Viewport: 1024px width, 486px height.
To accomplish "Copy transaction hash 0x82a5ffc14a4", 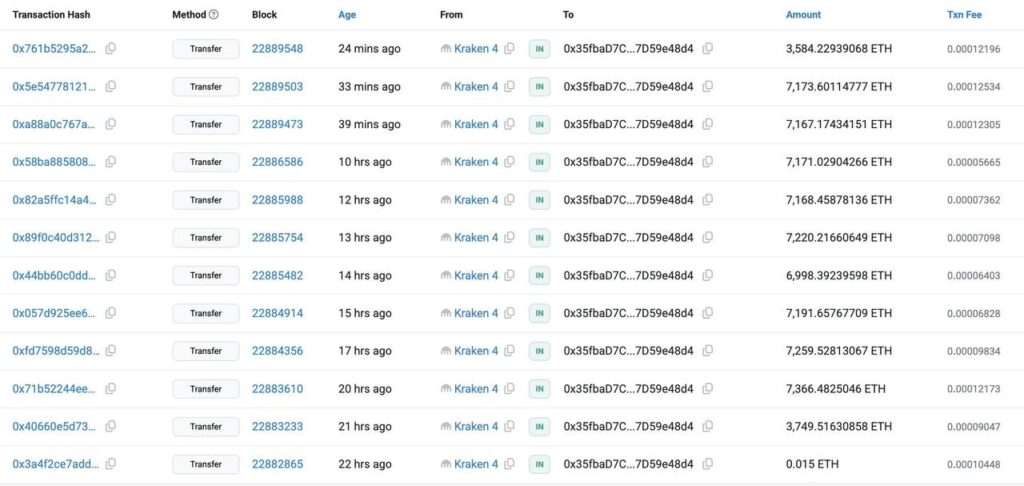I will tap(111, 200).
